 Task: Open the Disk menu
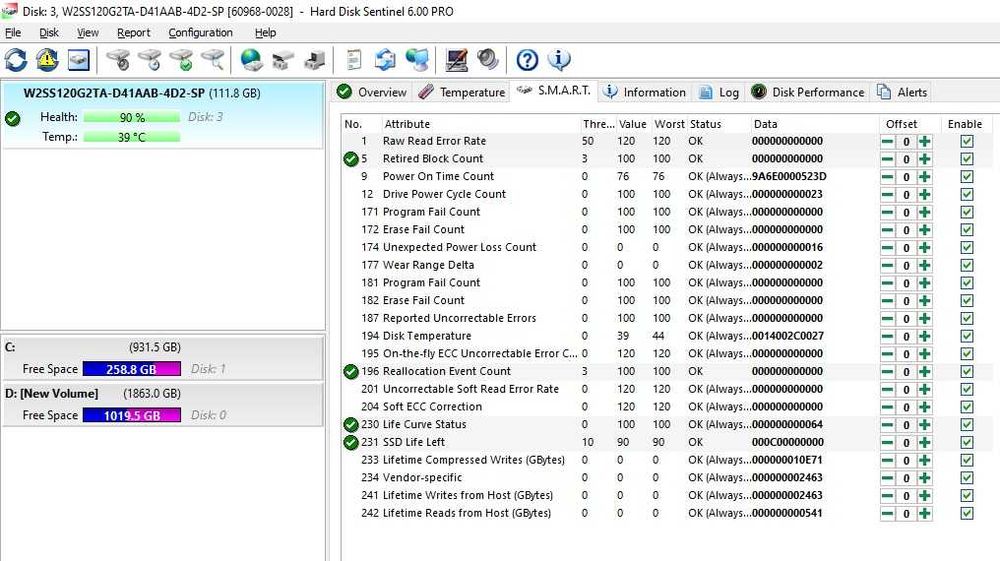tap(48, 33)
